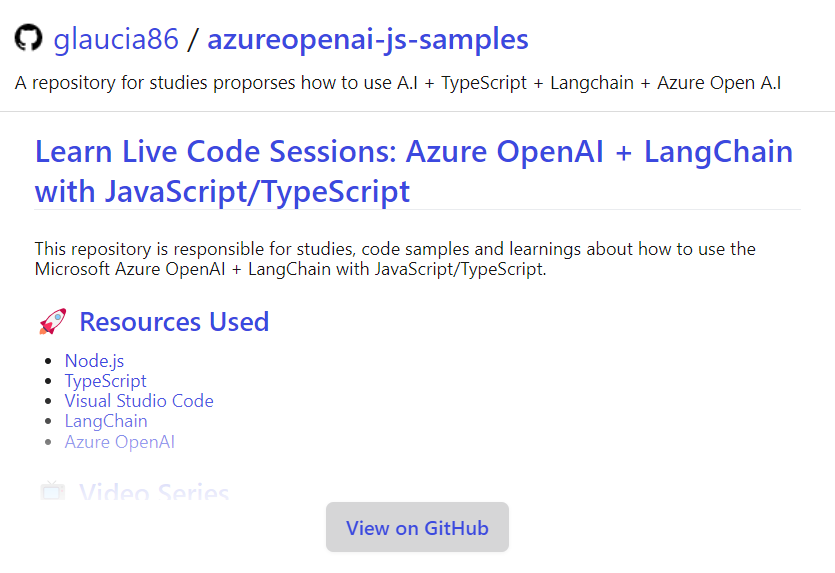Click the divider line under the main heading

point(417,210)
